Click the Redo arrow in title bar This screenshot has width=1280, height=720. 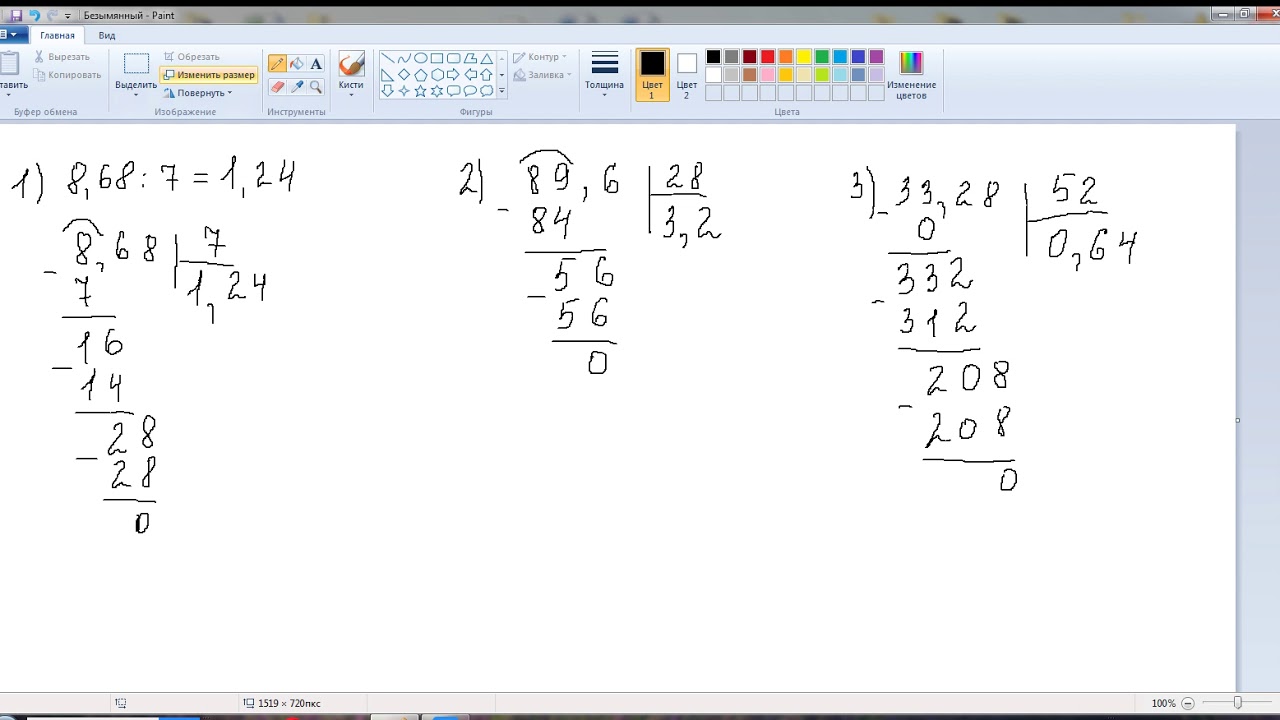52,16
